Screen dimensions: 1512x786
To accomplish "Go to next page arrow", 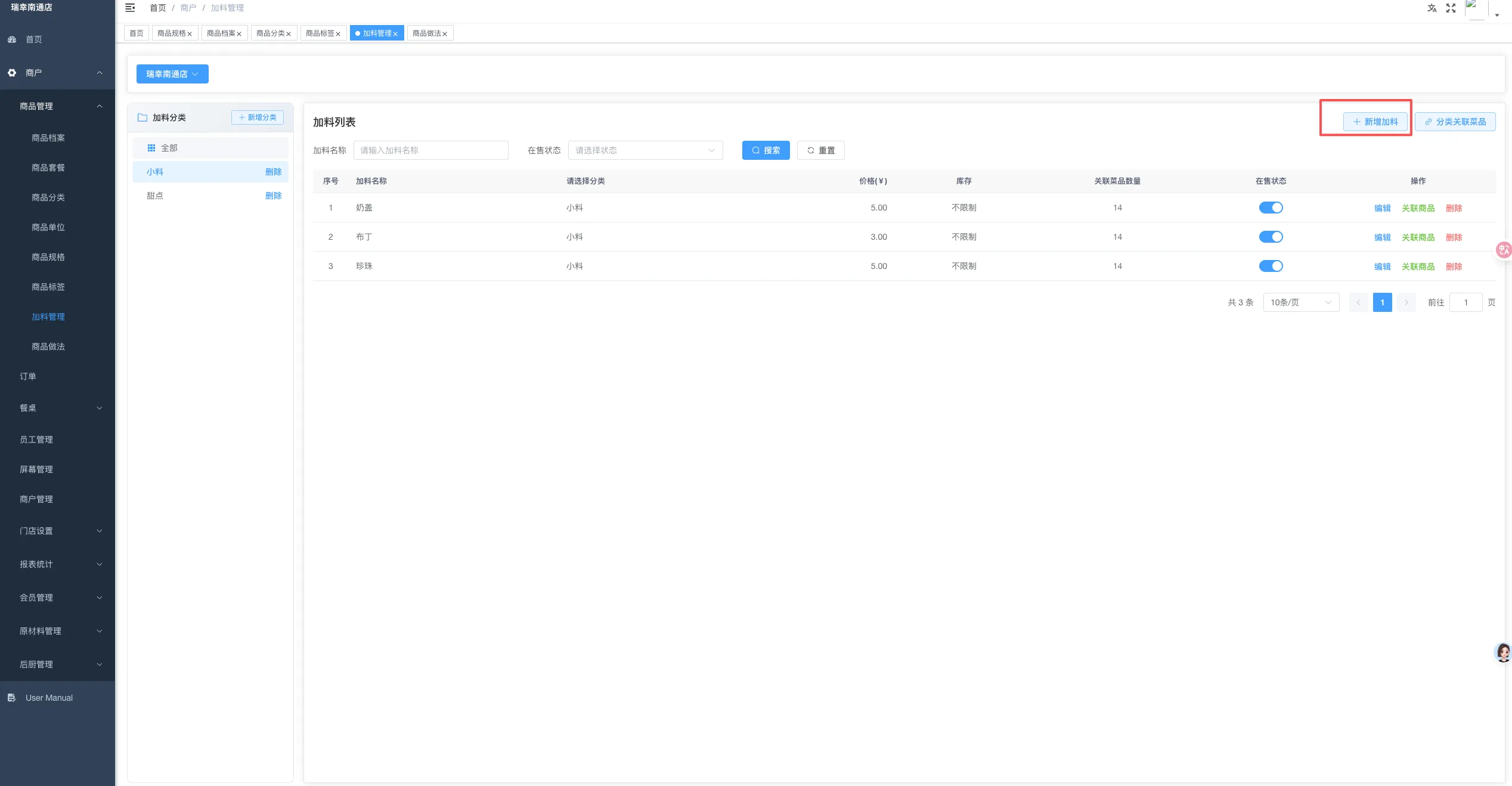I will (x=1406, y=302).
